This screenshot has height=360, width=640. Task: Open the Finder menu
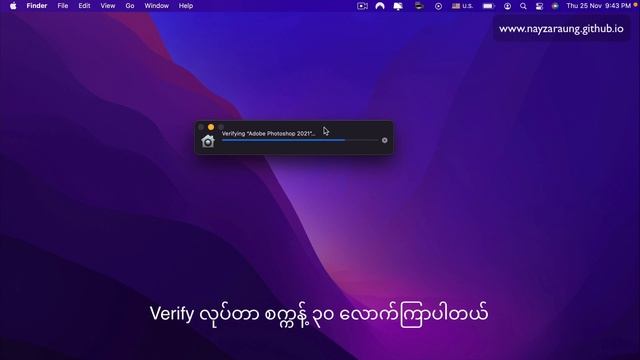37,6
